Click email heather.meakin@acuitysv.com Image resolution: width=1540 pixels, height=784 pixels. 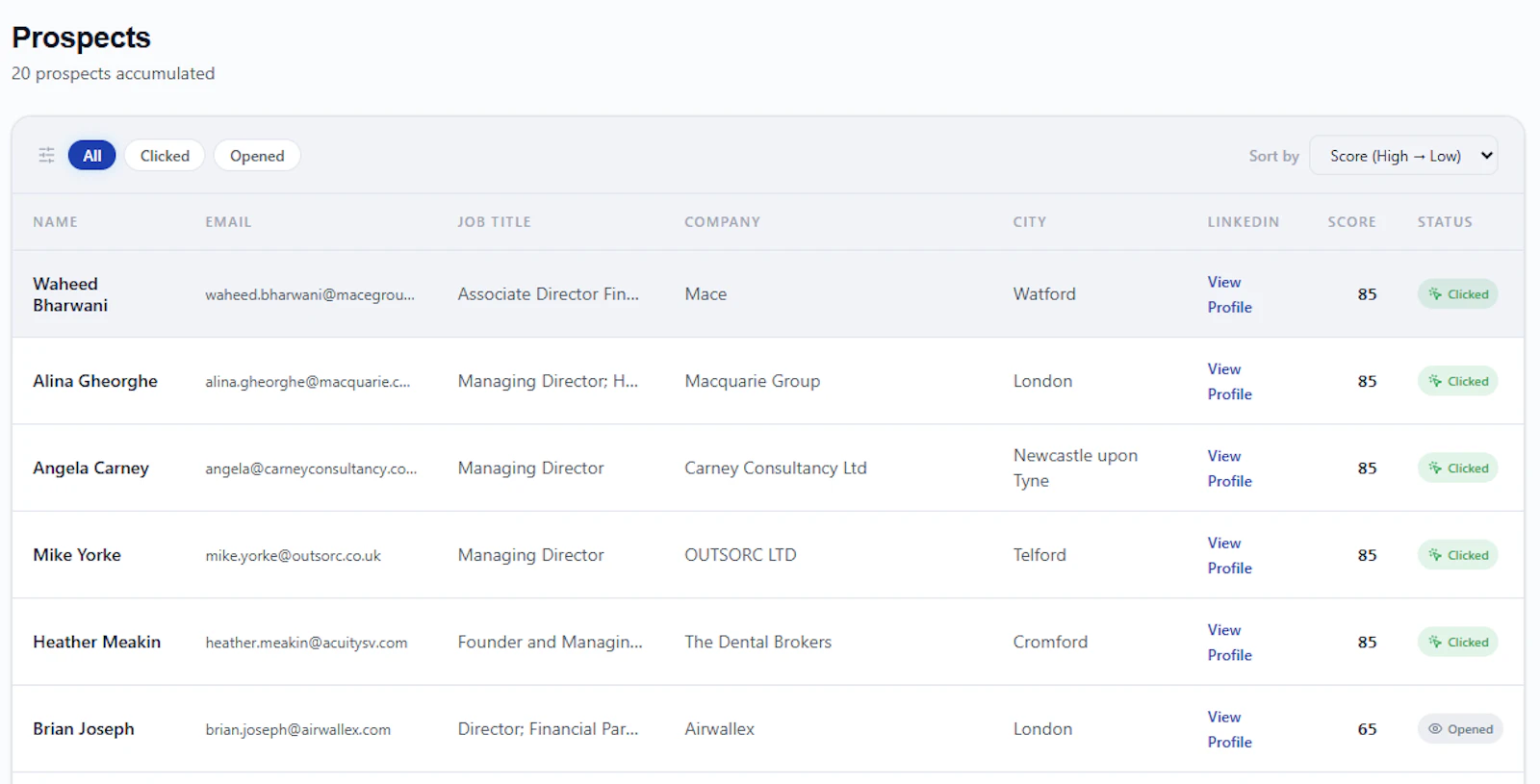tap(306, 642)
